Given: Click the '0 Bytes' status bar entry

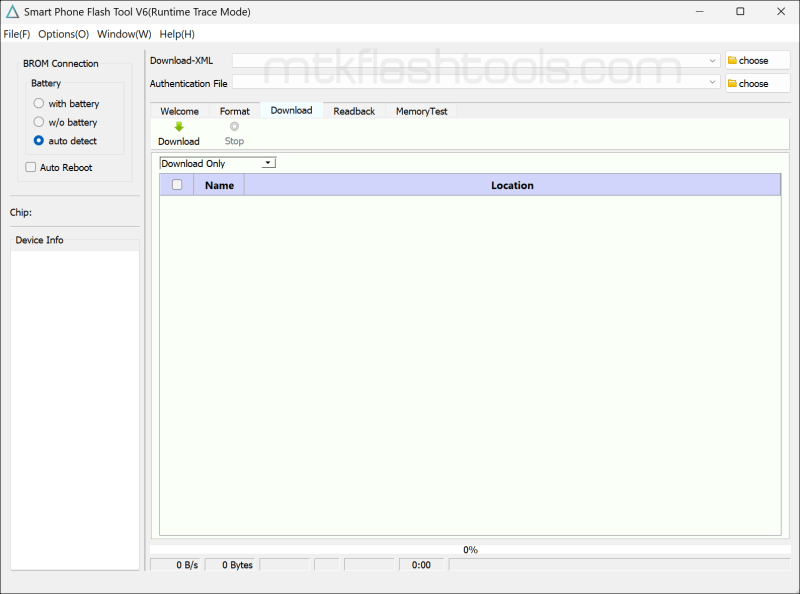Looking at the screenshot, I should tap(231, 565).
